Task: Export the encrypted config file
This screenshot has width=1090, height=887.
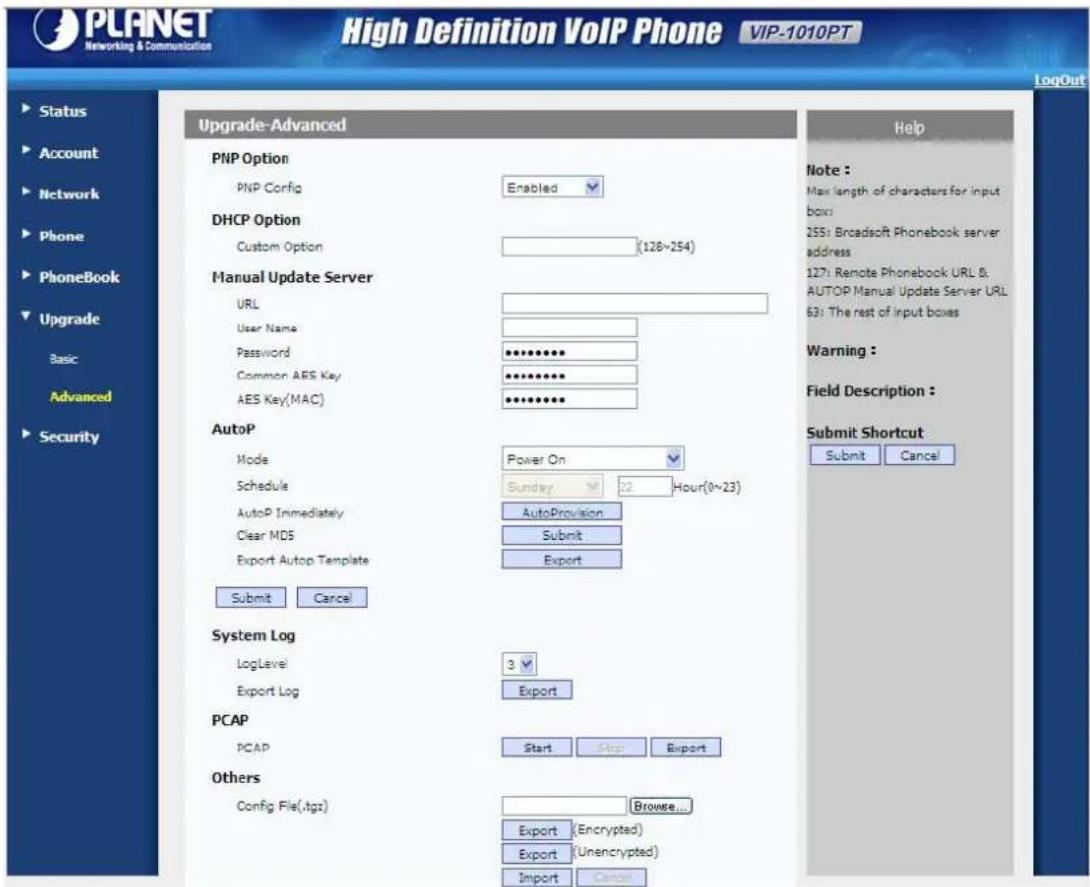Action: pyautogui.click(x=537, y=831)
